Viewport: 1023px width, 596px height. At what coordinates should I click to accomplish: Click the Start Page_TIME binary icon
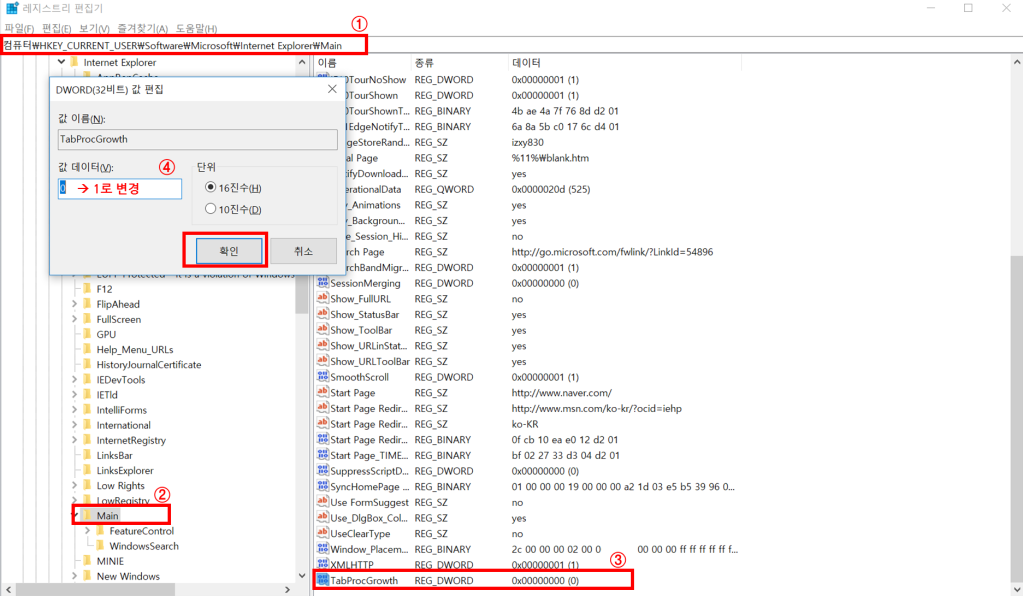pos(322,454)
